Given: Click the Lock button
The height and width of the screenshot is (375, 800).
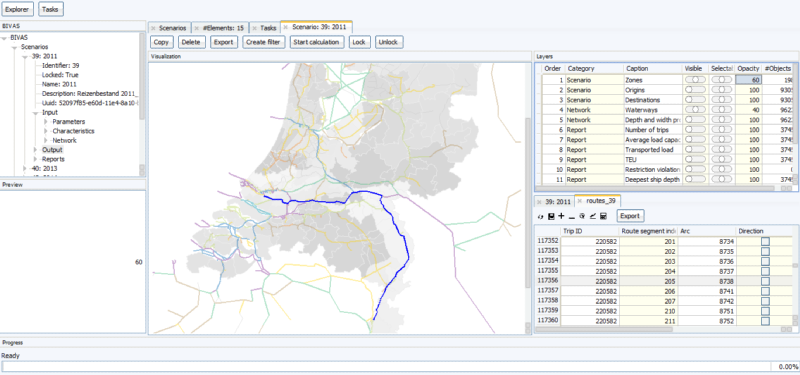Looking at the screenshot, I should point(360,42).
